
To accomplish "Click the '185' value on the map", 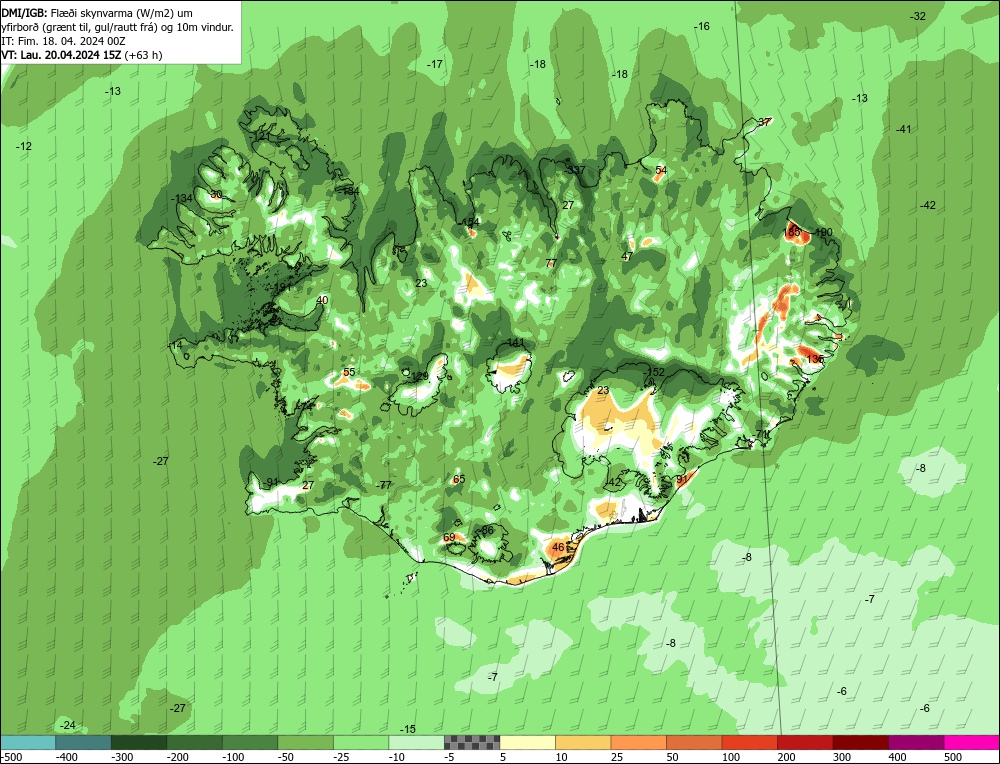I will [792, 231].
